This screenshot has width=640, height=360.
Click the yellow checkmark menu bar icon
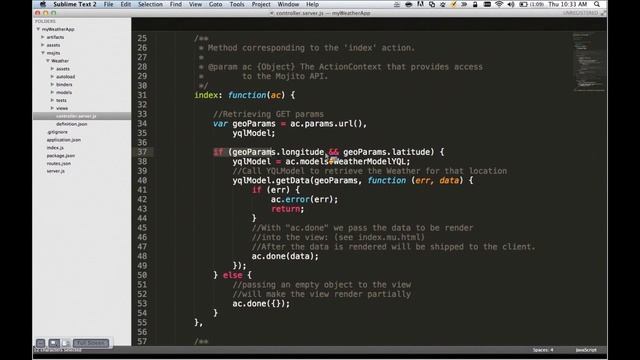(453, 4)
